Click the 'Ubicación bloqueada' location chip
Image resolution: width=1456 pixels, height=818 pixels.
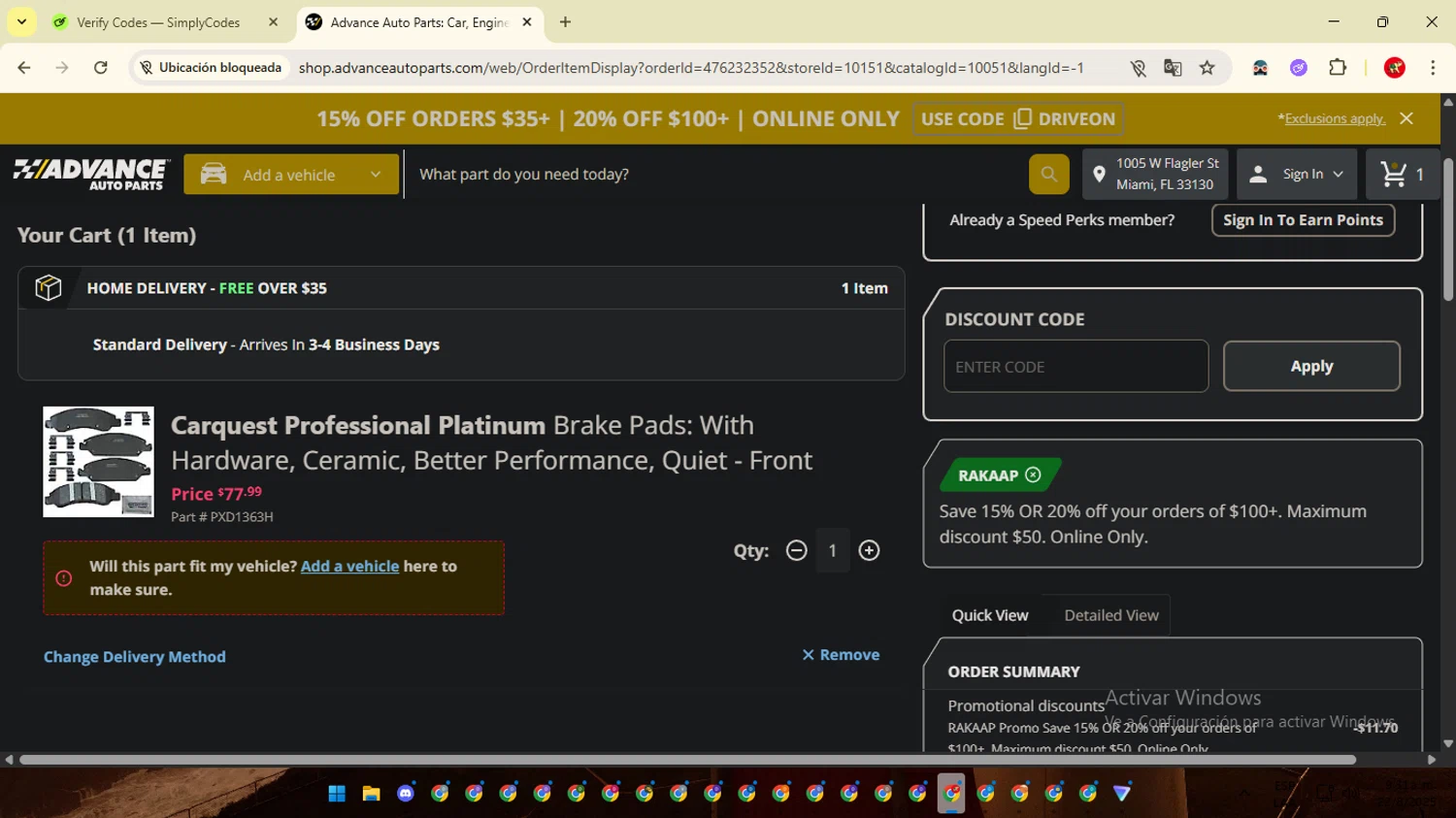[211, 68]
